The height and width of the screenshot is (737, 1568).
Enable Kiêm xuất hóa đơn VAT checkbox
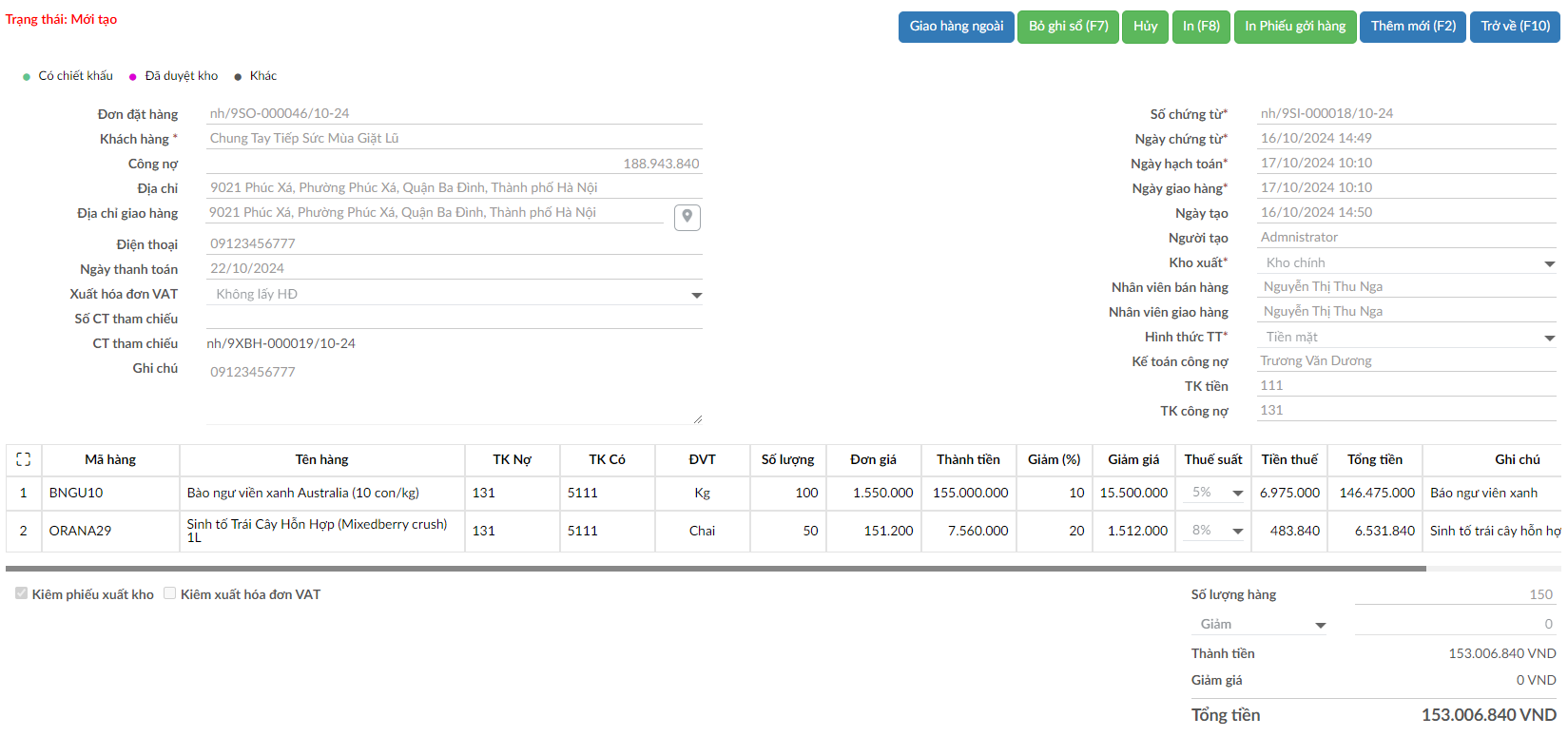pyautogui.click(x=170, y=593)
